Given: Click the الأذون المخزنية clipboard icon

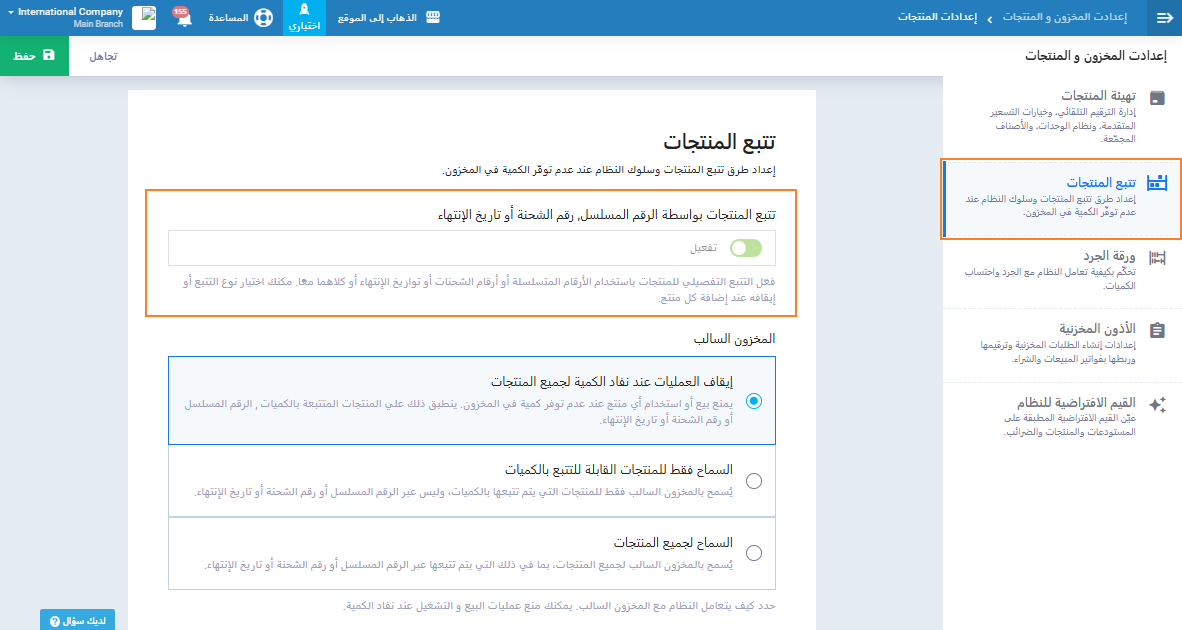Looking at the screenshot, I should 1157,331.
